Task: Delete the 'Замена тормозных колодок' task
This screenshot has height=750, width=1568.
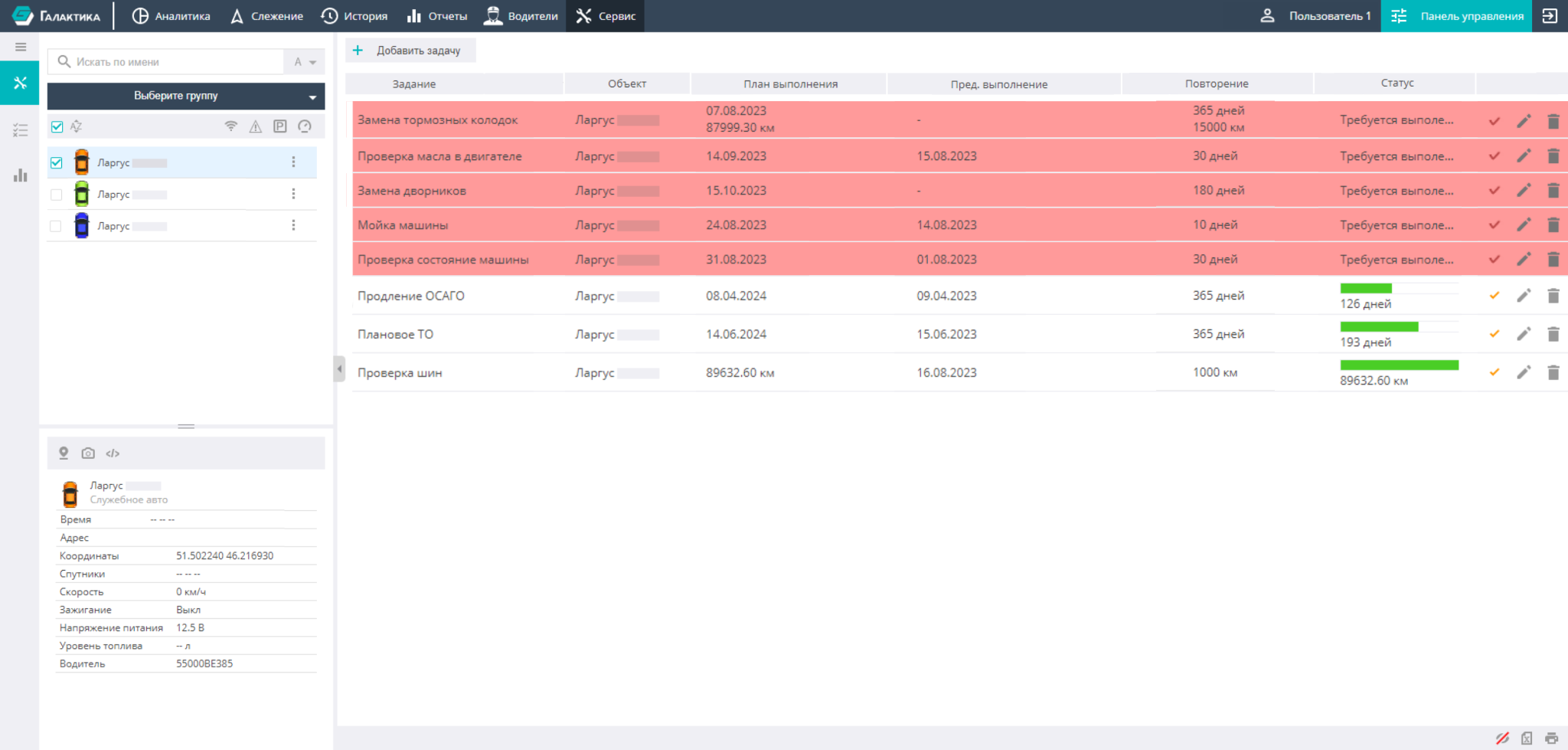Action: [1553, 121]
